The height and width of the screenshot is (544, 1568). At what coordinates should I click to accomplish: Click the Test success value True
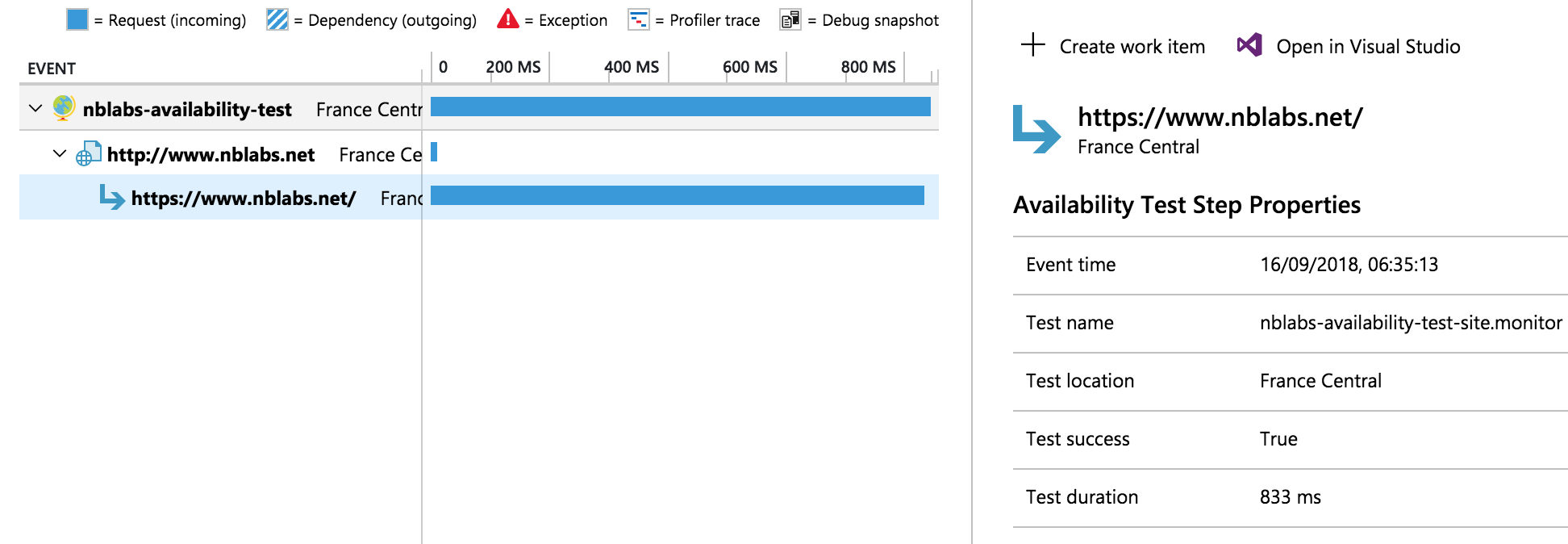(x=1278, y=439)
